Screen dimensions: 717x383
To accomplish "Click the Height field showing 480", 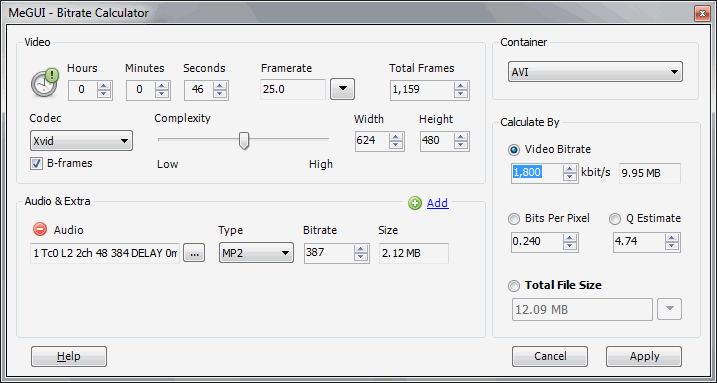I will (437, 141).
